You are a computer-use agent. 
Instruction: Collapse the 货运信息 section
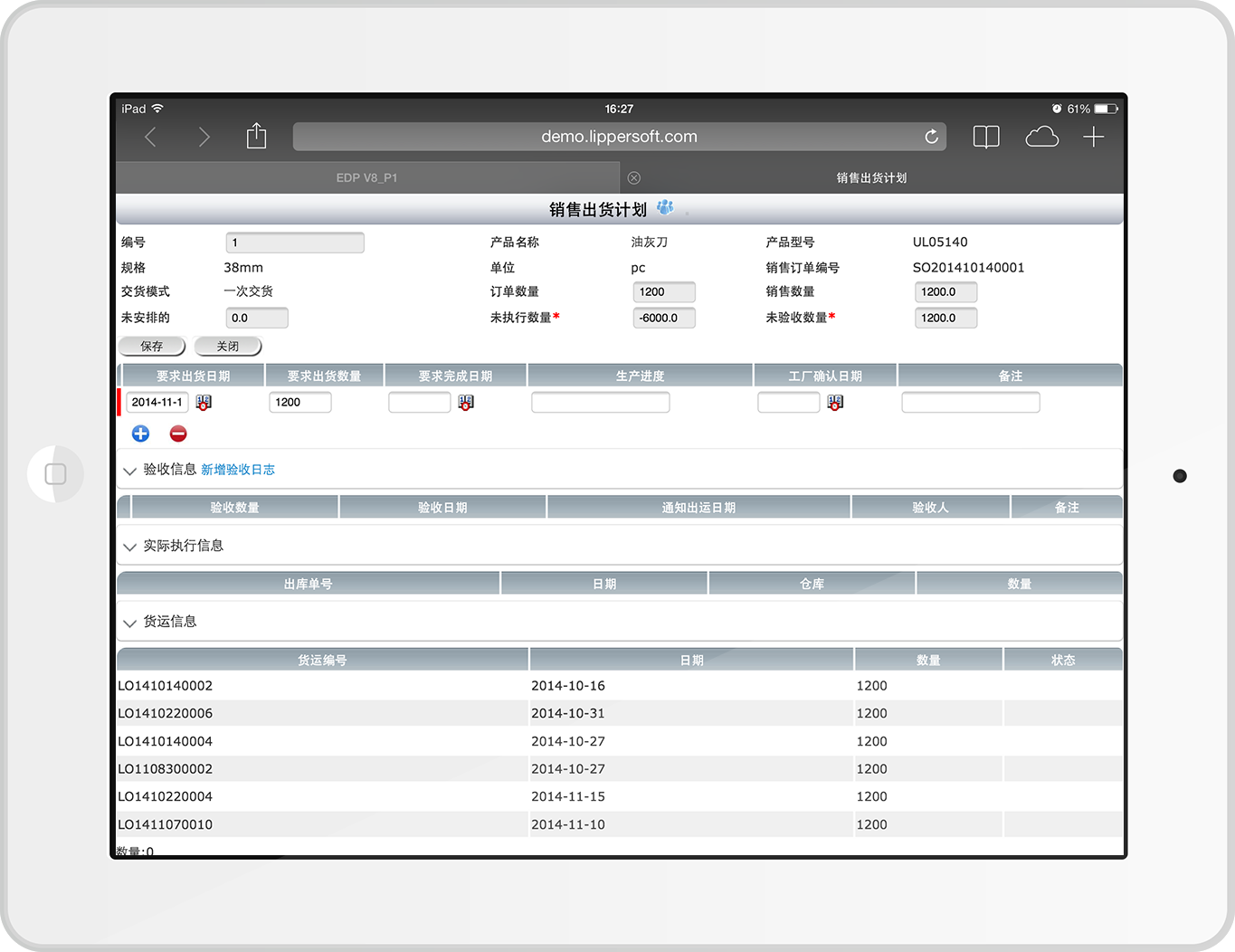[130, 623]
